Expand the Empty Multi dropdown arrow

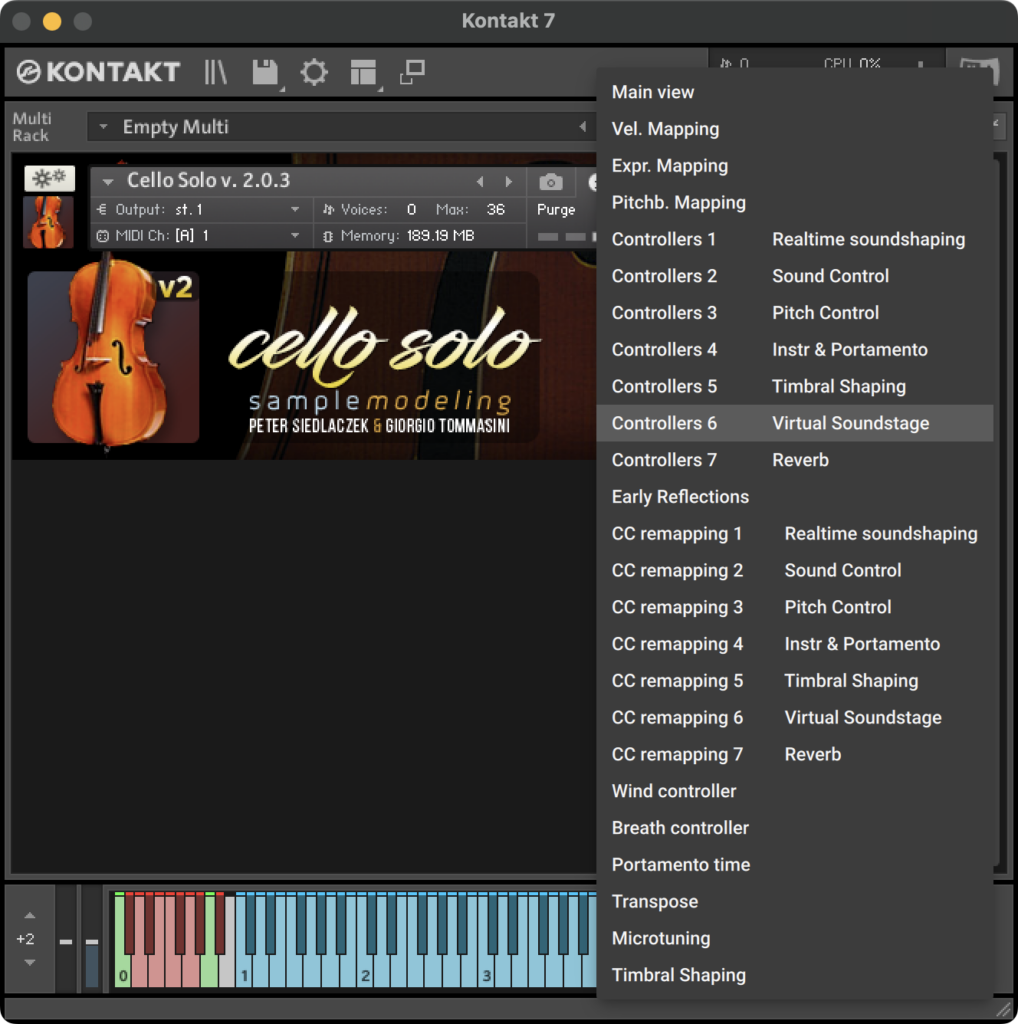pos(103,127)
